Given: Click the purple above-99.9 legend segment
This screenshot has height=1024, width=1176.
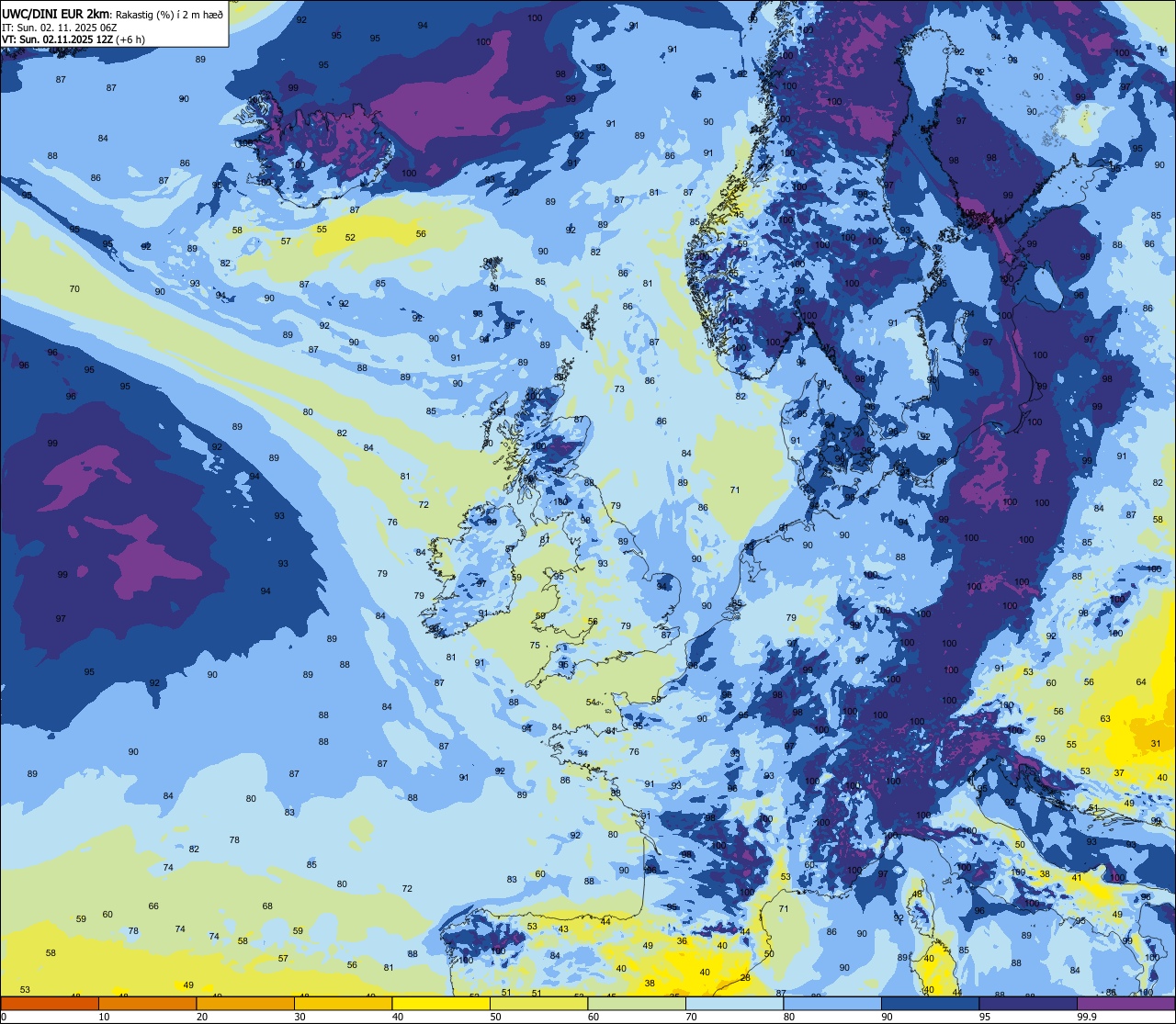Looking at the screenshot, I should (1125, 1003).
